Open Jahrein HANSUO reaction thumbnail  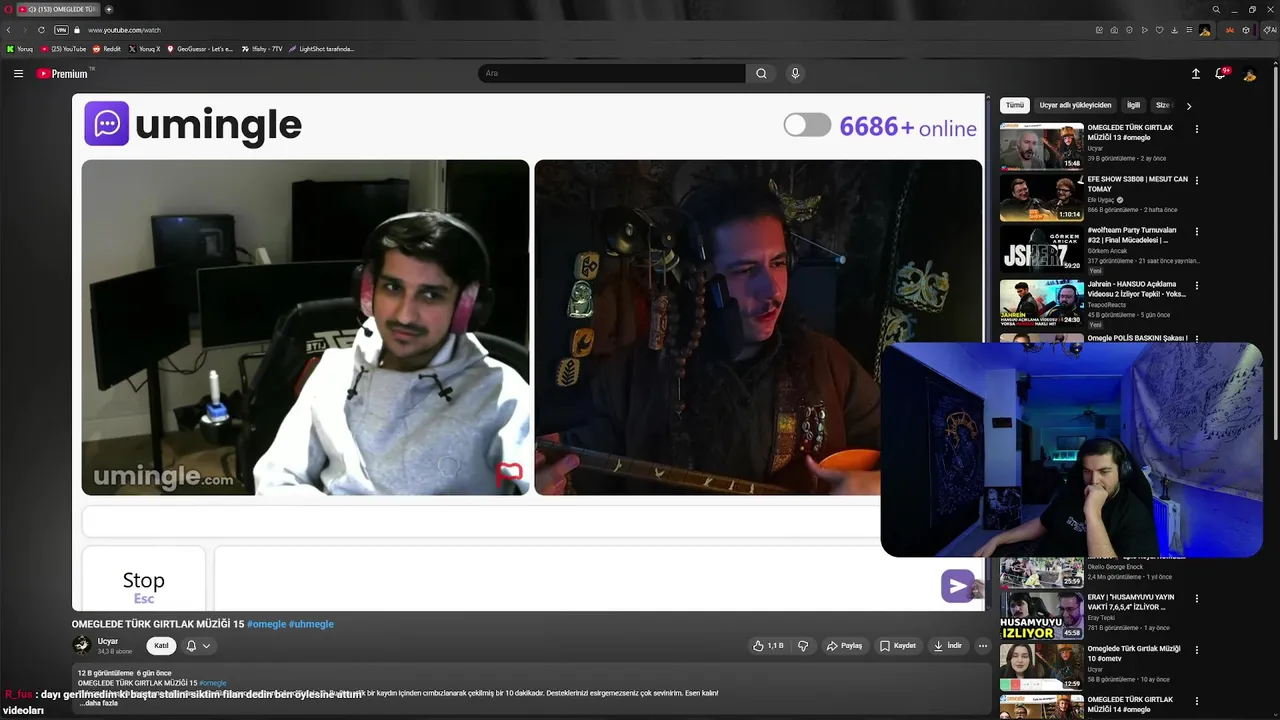pos(1042,302)
